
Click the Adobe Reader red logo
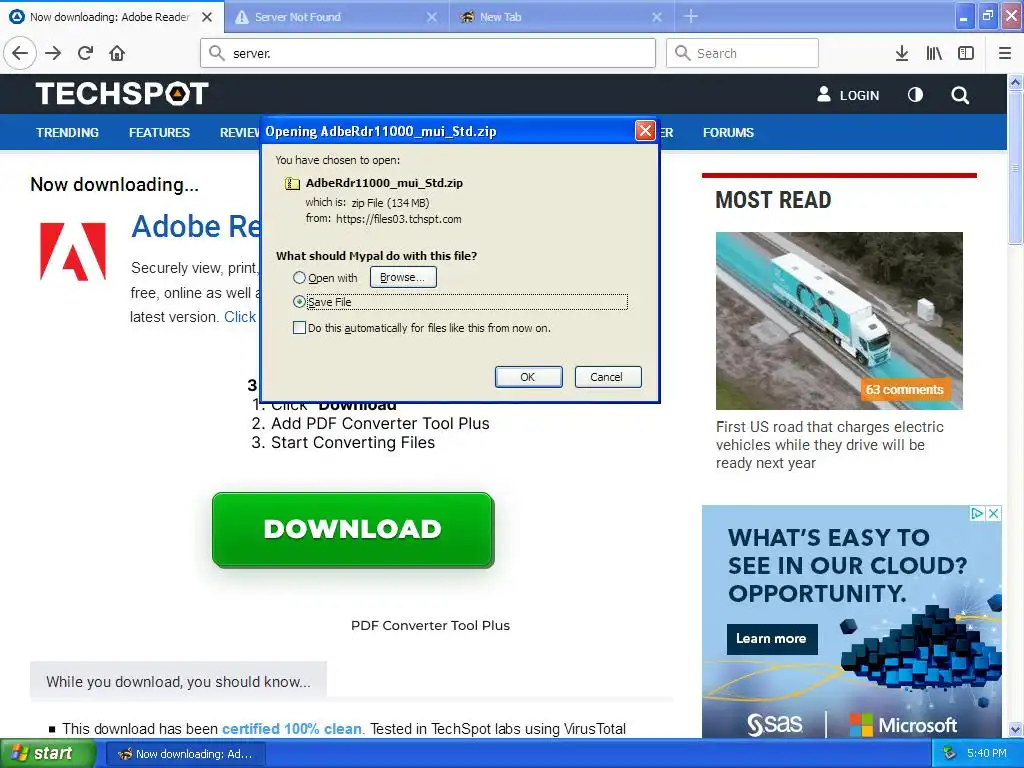[73, 251]
